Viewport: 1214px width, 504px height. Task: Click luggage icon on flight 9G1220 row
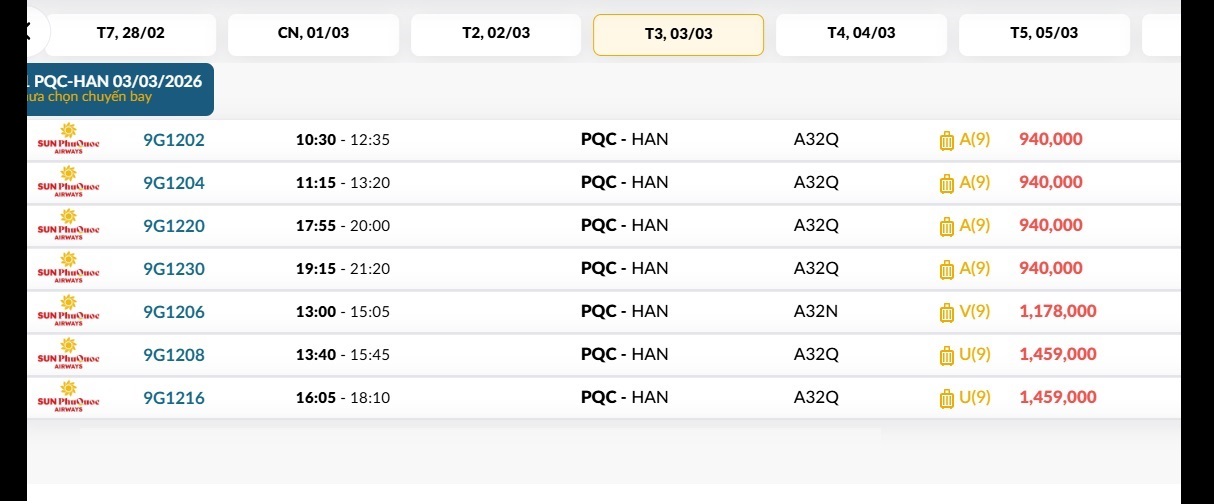coord(946,227)
